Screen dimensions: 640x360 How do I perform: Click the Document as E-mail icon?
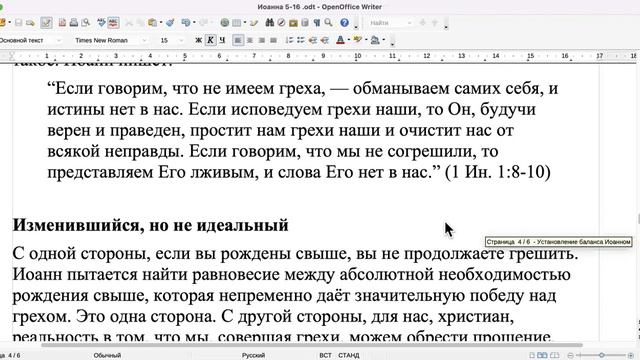point(30,23)
